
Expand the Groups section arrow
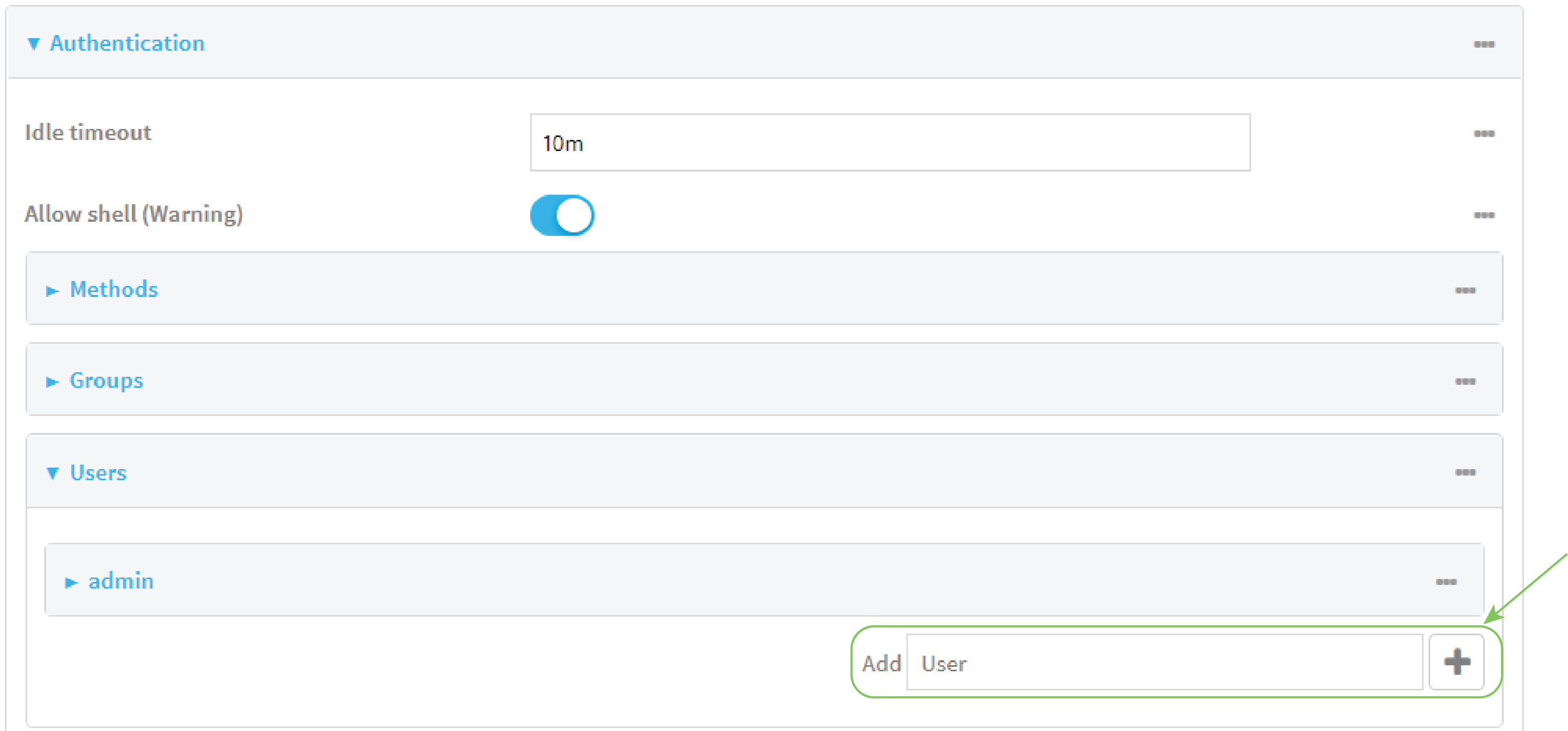click(52, 382)
